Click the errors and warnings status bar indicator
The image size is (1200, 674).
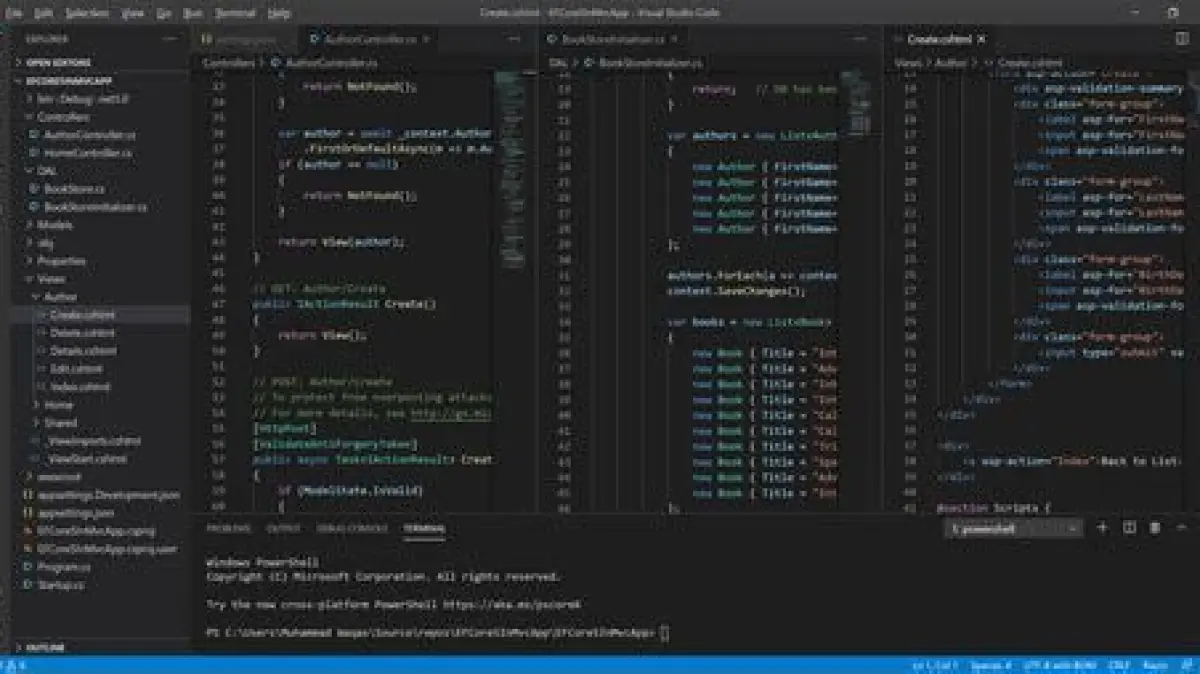(x=14, y=665)
